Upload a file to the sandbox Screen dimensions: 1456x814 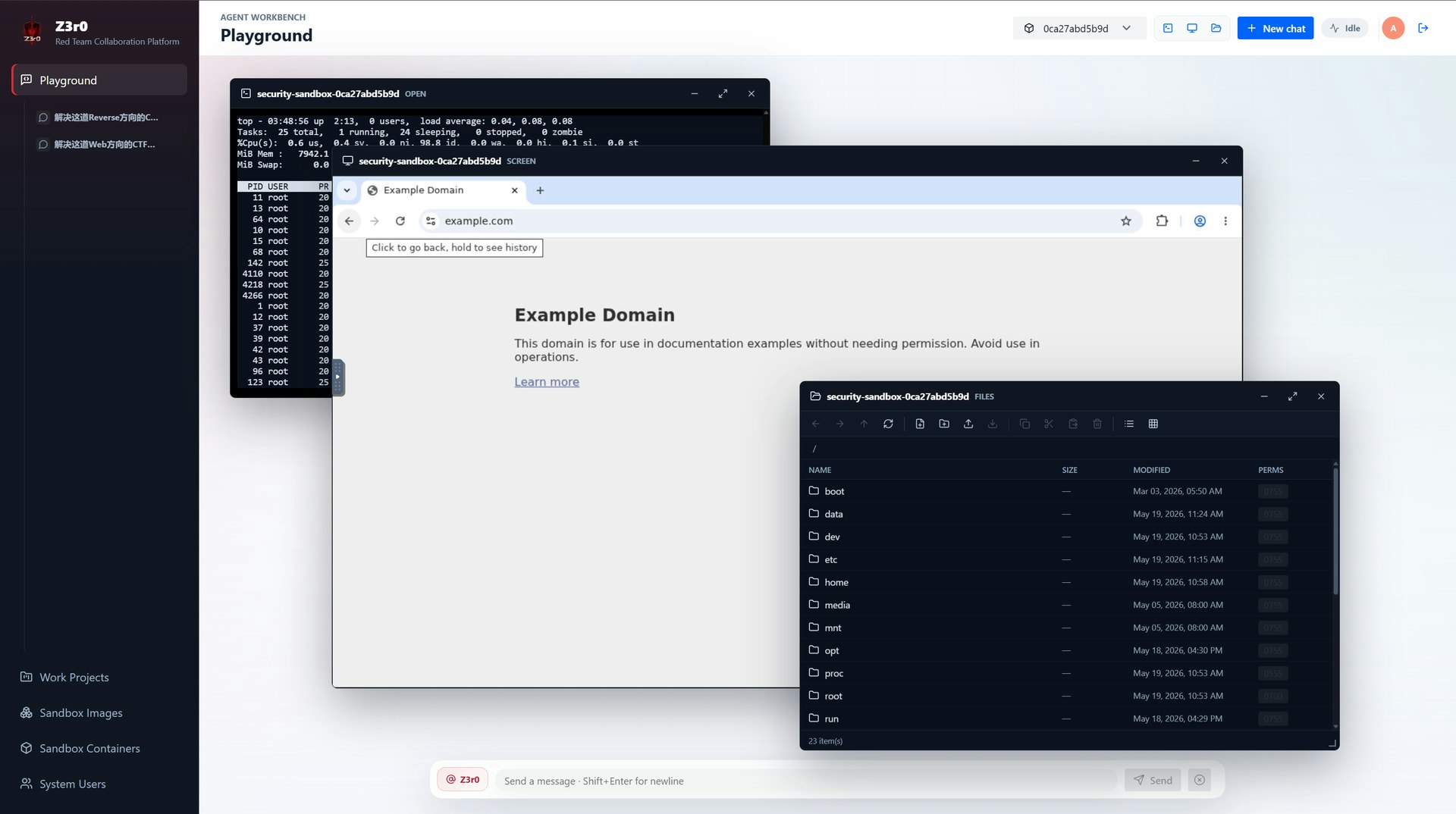click(x=968, y=424)
